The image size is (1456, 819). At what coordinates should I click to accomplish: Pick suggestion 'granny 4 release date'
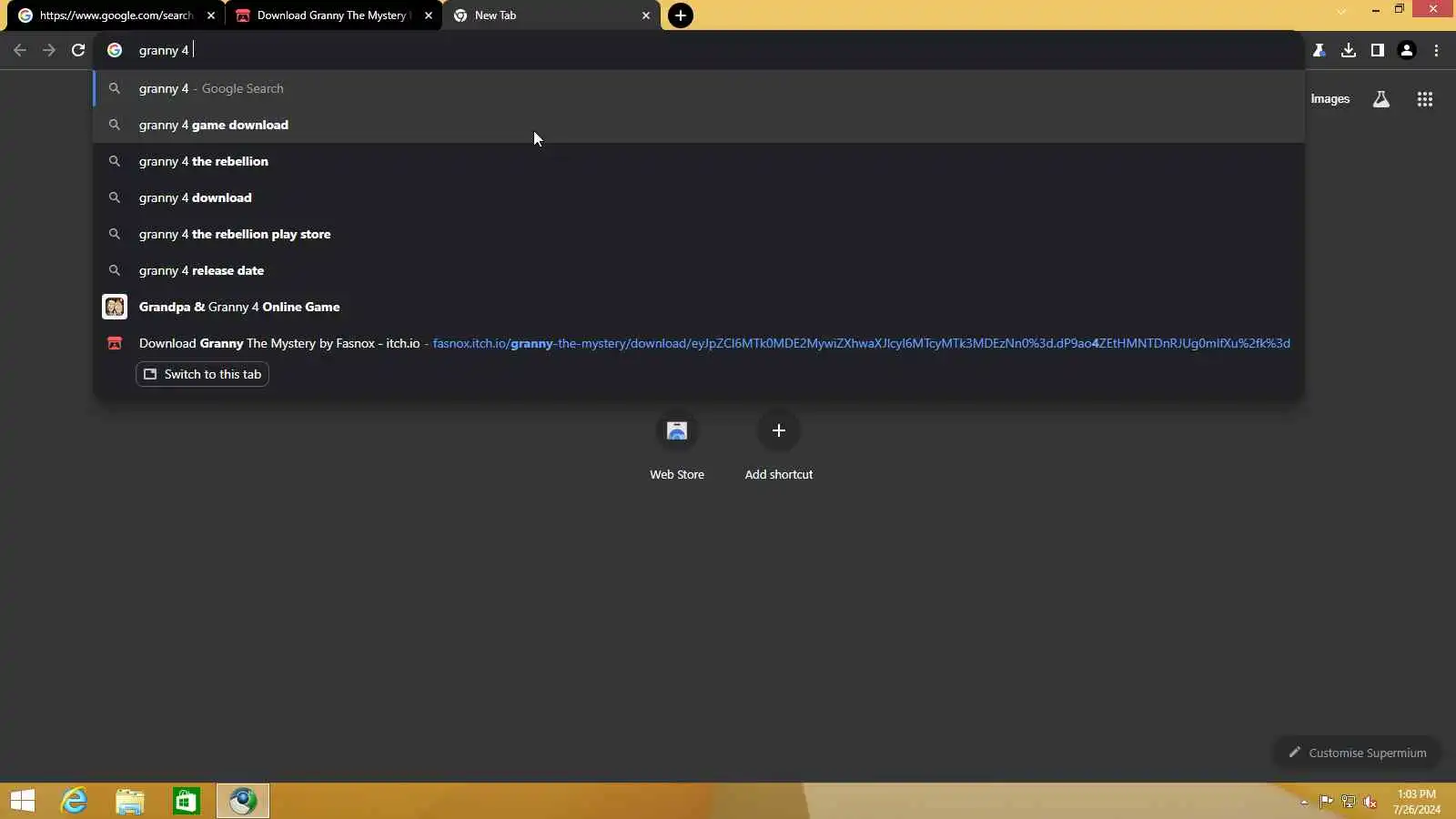pyautogui.click(x=699, y=270)
